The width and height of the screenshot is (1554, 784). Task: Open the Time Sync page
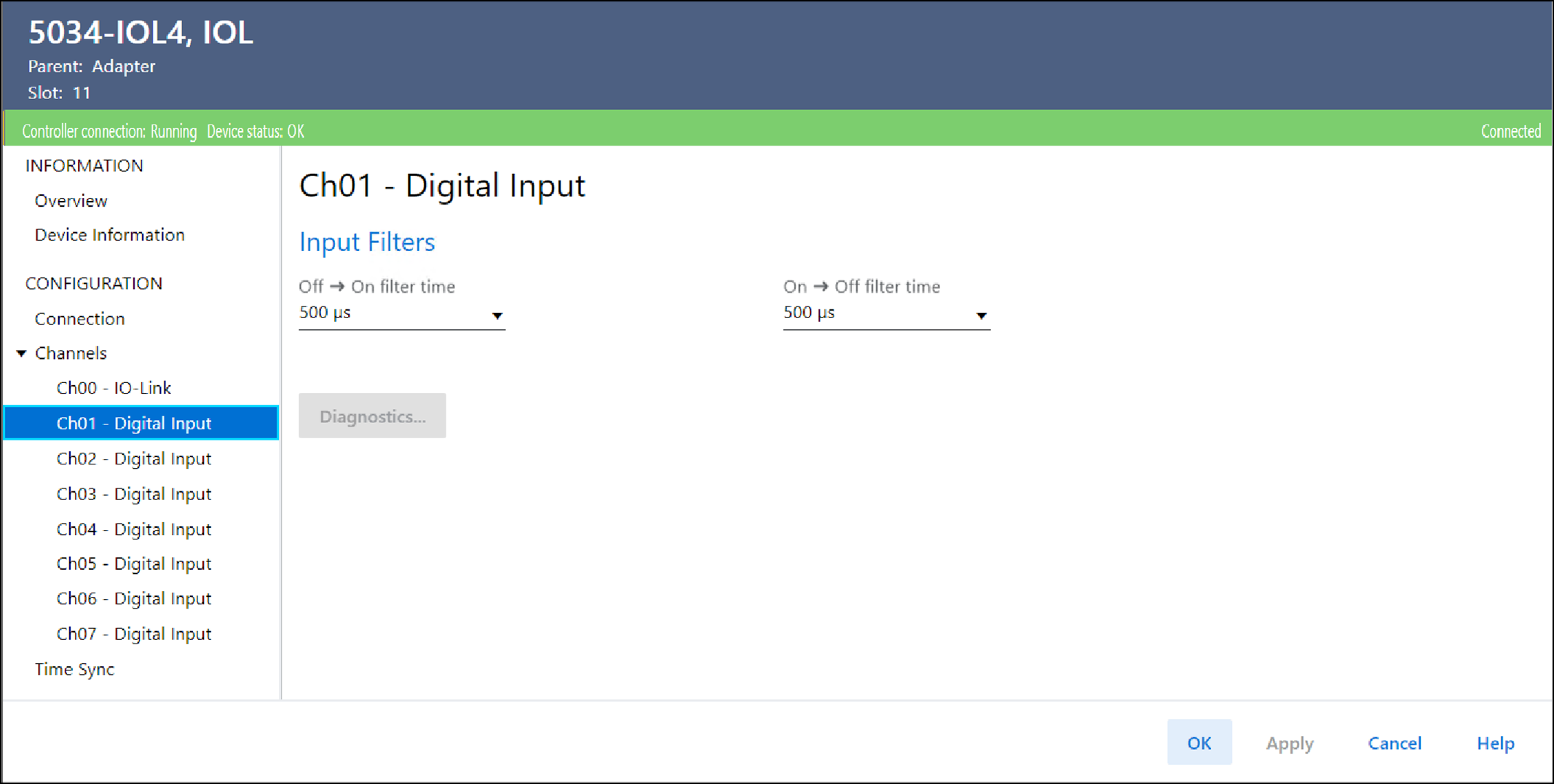(74, 670)
